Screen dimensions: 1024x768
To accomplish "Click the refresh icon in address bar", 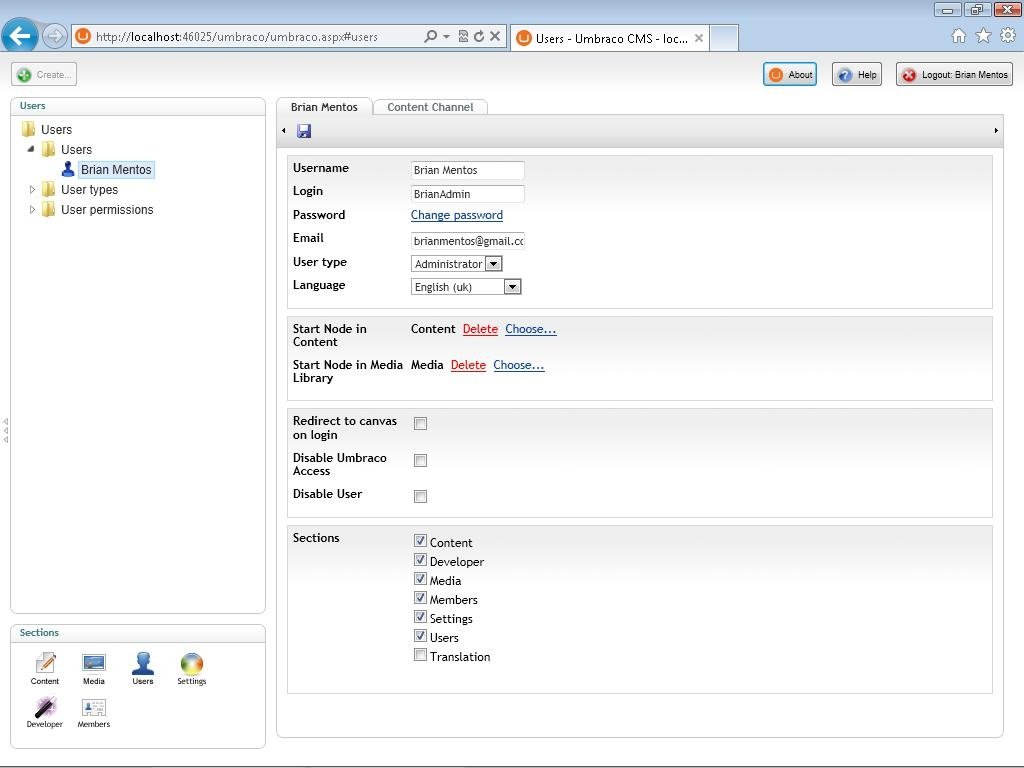I will point(479,37).
